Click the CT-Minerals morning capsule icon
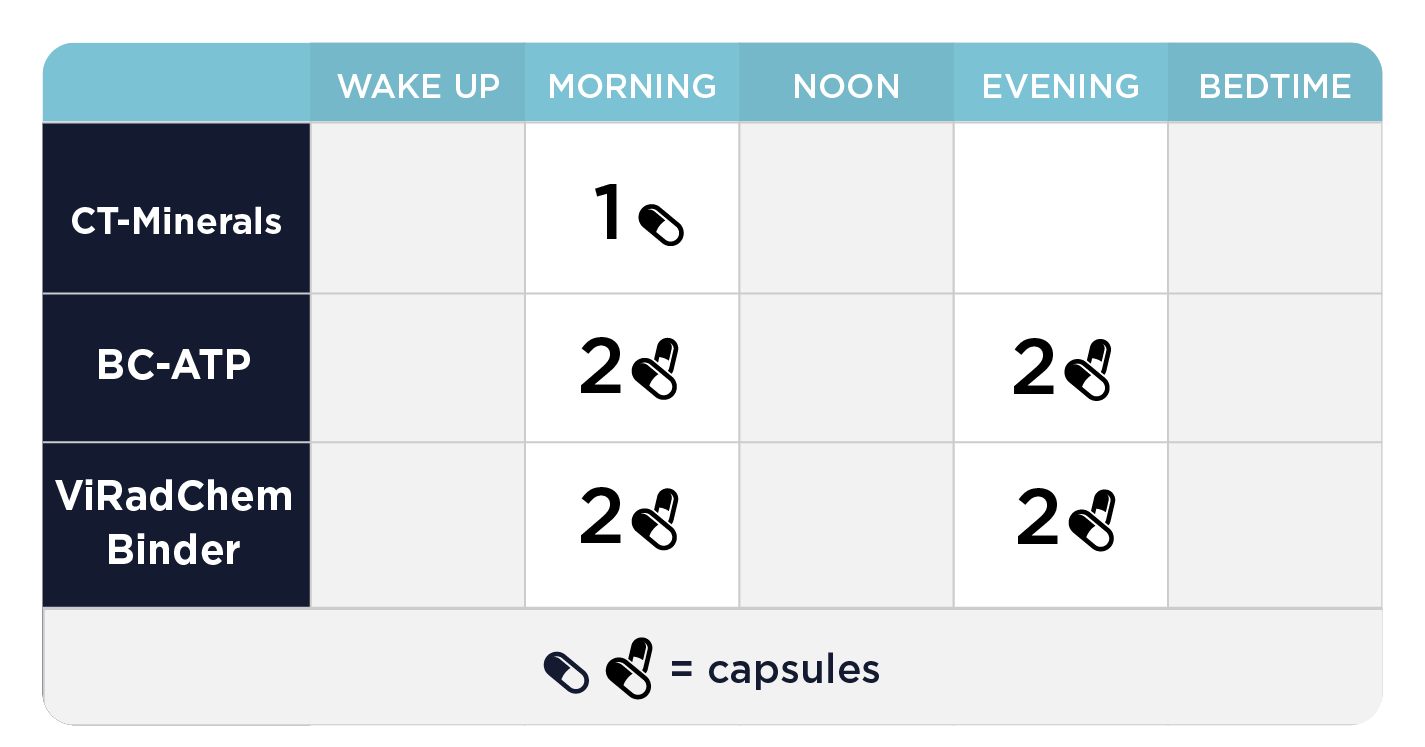Image resolution: width=1425 pixels, height=747 pixels. [x=661, y=225]
